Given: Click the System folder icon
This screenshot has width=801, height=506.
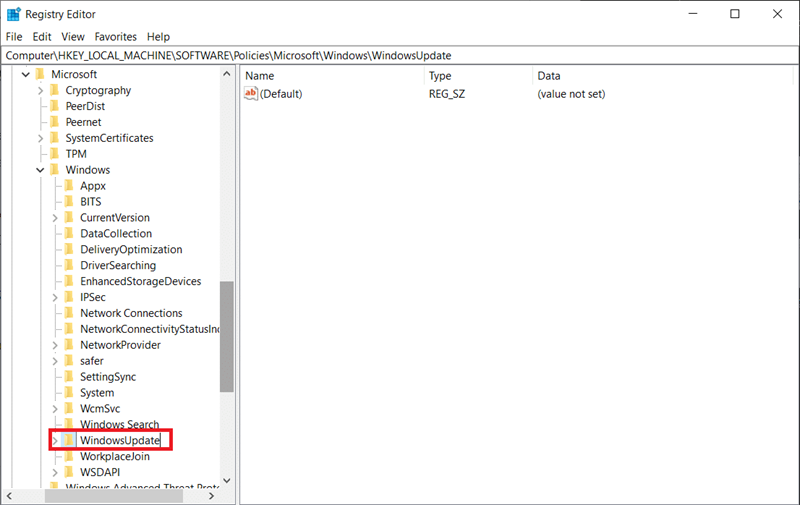Looking at the screenshot, I should [69, 393].
